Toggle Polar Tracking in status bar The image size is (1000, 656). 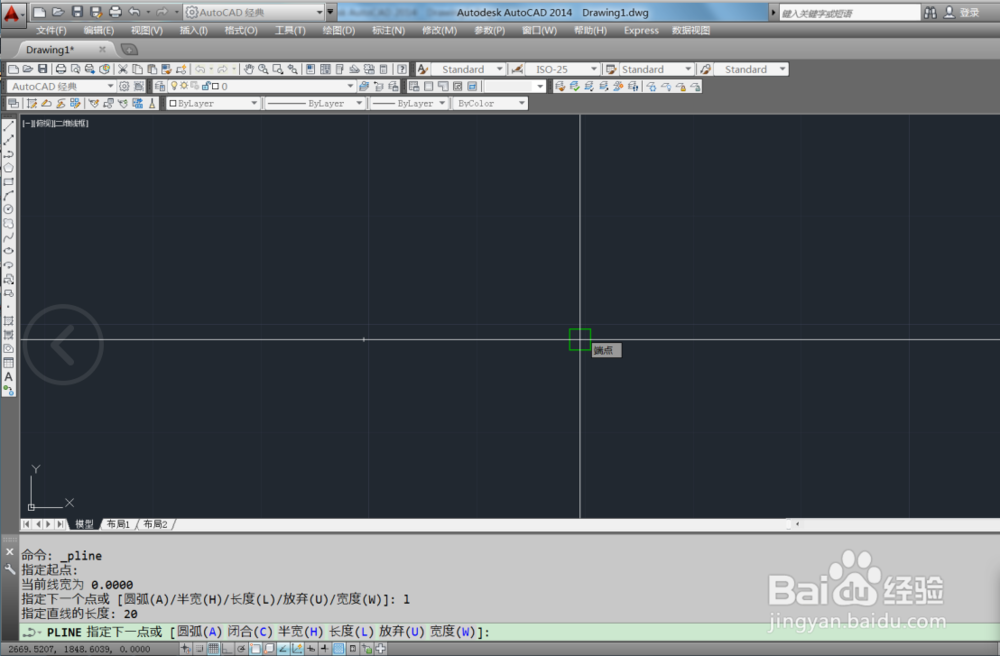tap(241, 648)
